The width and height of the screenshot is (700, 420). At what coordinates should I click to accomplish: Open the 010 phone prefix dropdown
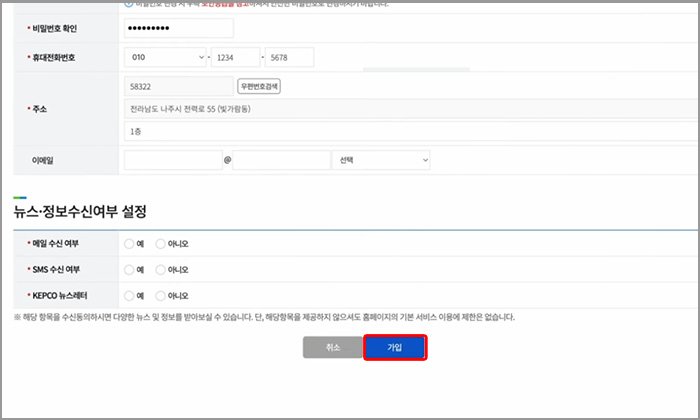165,57
